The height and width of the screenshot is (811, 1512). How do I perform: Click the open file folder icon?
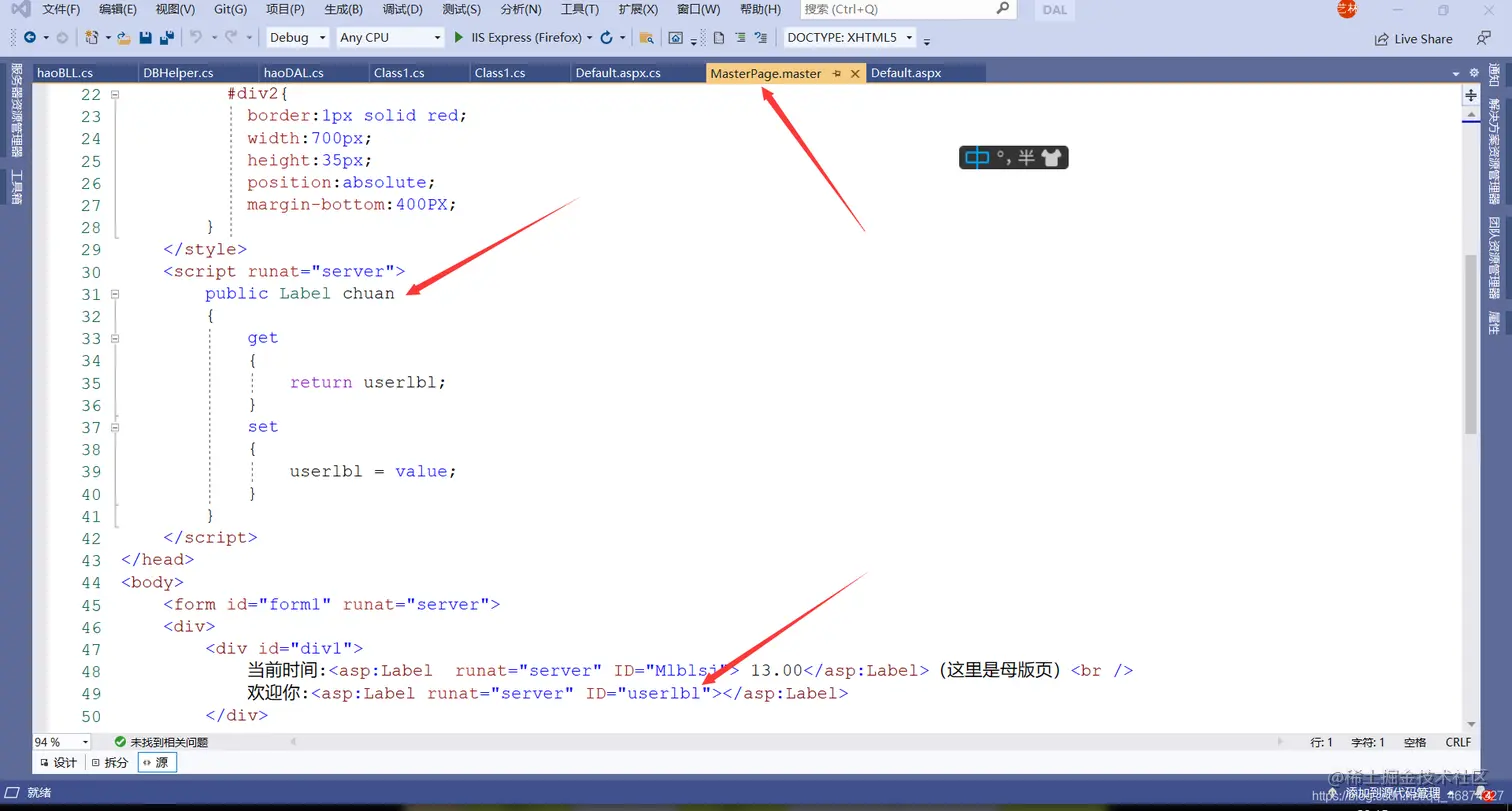124,38
